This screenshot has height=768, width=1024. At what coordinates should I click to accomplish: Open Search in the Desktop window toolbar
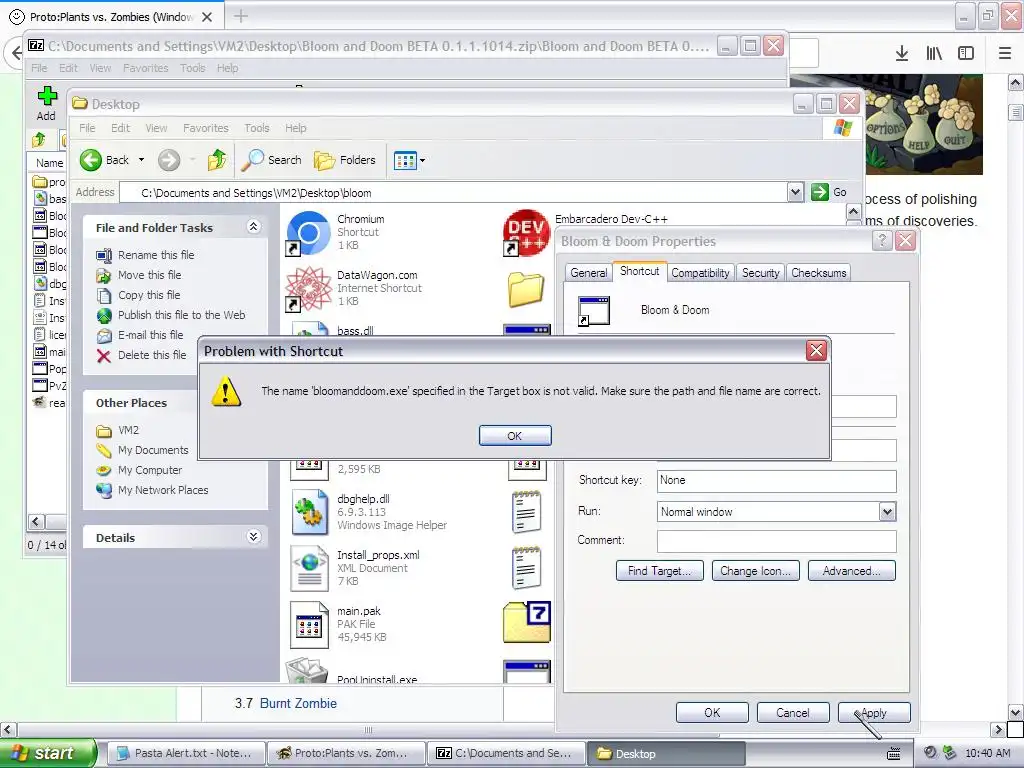[271, 160]
